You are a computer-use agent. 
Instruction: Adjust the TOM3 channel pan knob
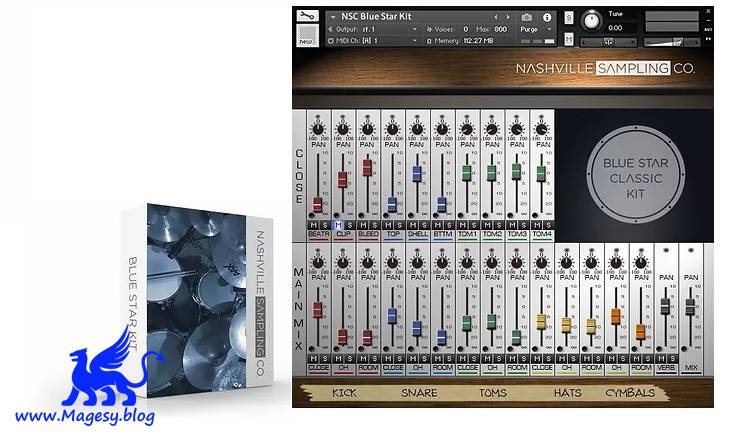point(517,129)
